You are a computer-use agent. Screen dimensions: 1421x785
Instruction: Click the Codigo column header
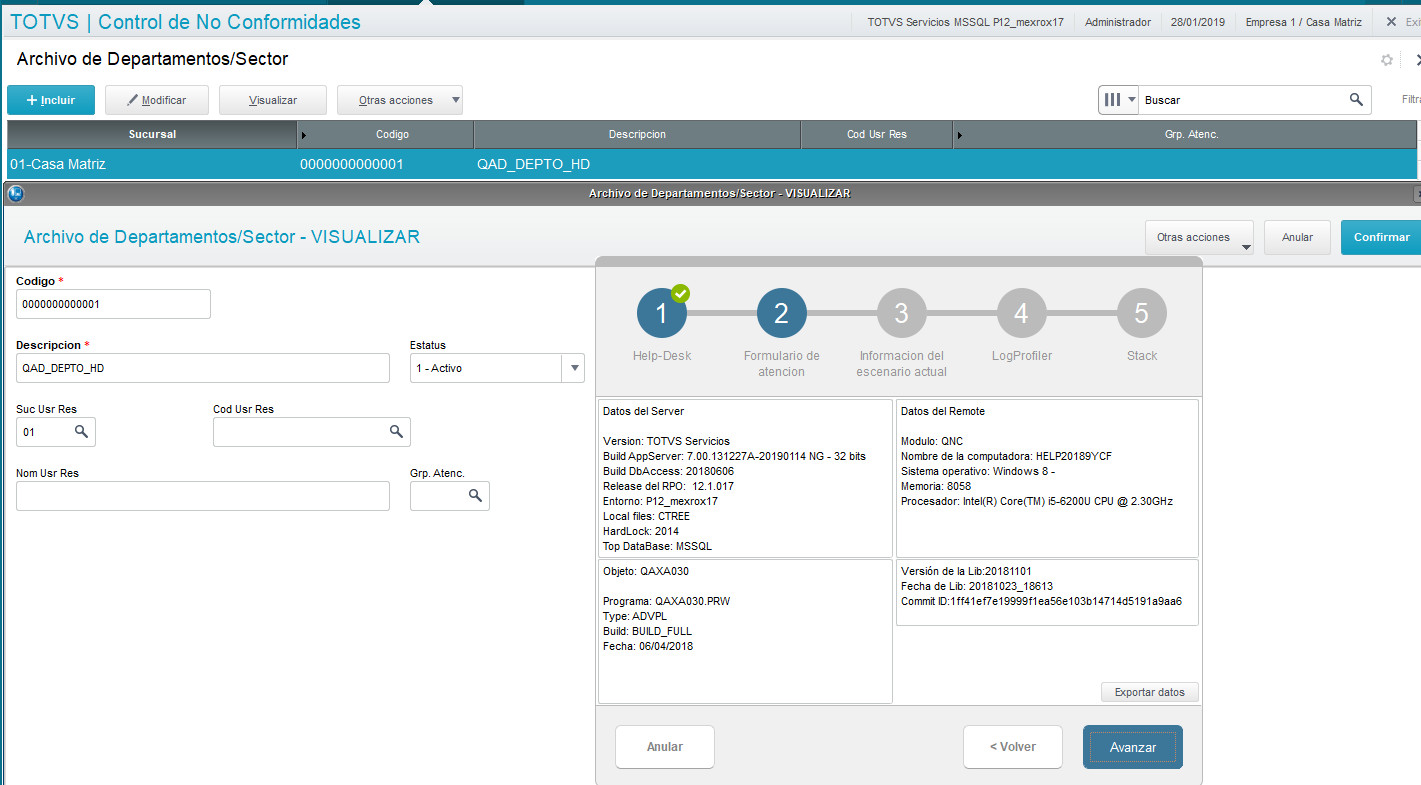click(x=386, y=134)
